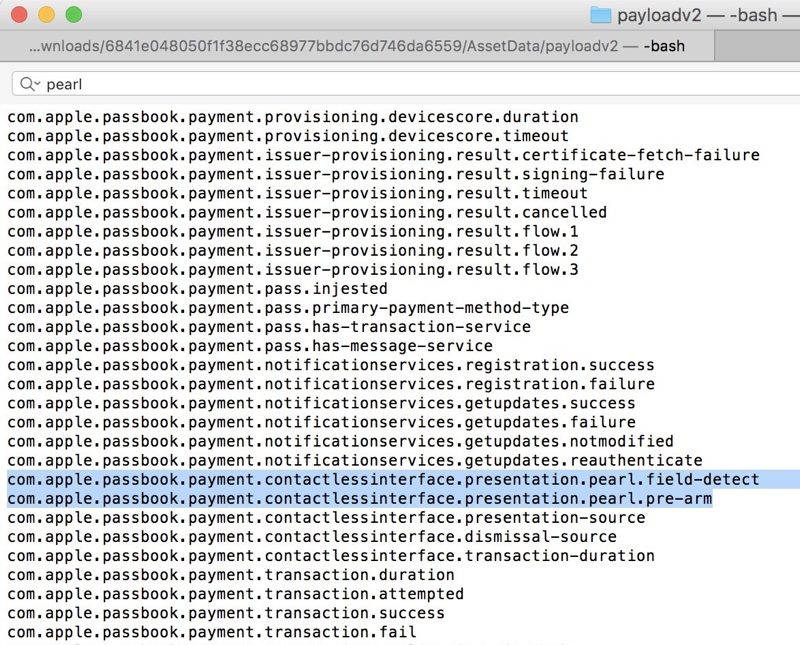The height and width of the screenshot is (645, 800).
Task: Select the highlighted pearl.pre-arm line
Action: click(370, 498)
